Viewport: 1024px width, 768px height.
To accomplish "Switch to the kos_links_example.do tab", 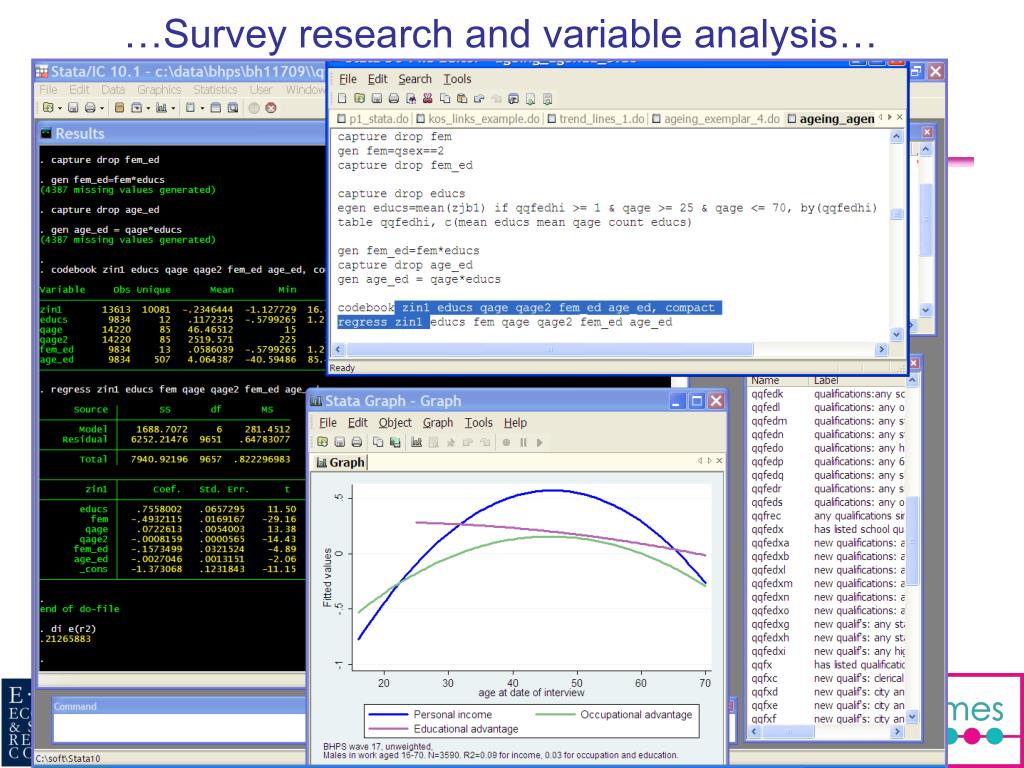I will (x=478, y=119).
